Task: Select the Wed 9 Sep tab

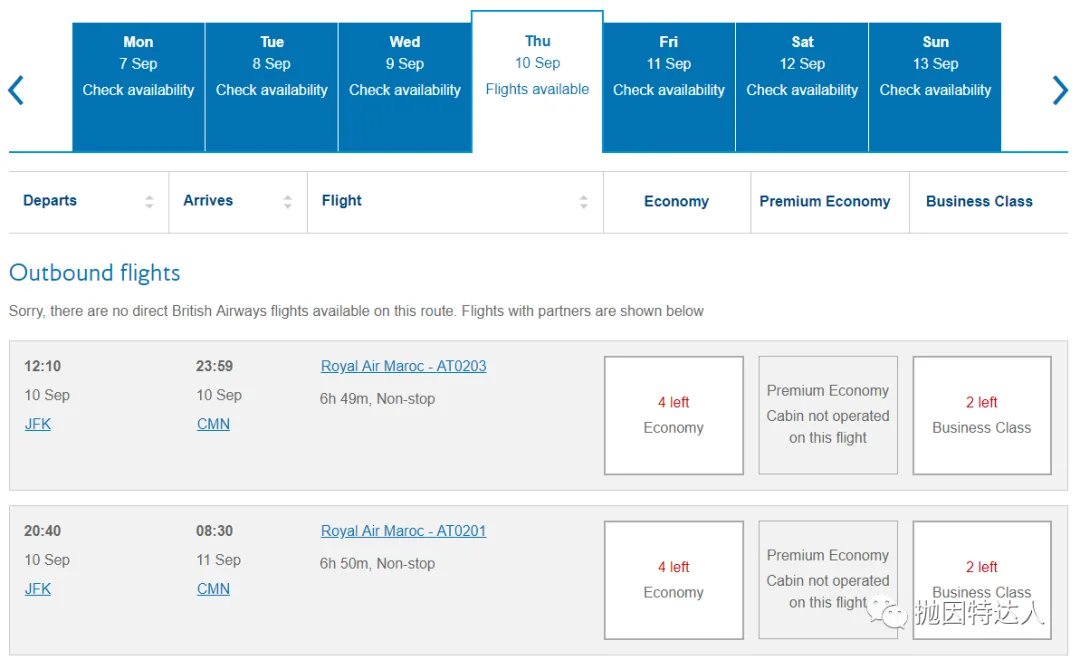Action: (x=405, y=87)
